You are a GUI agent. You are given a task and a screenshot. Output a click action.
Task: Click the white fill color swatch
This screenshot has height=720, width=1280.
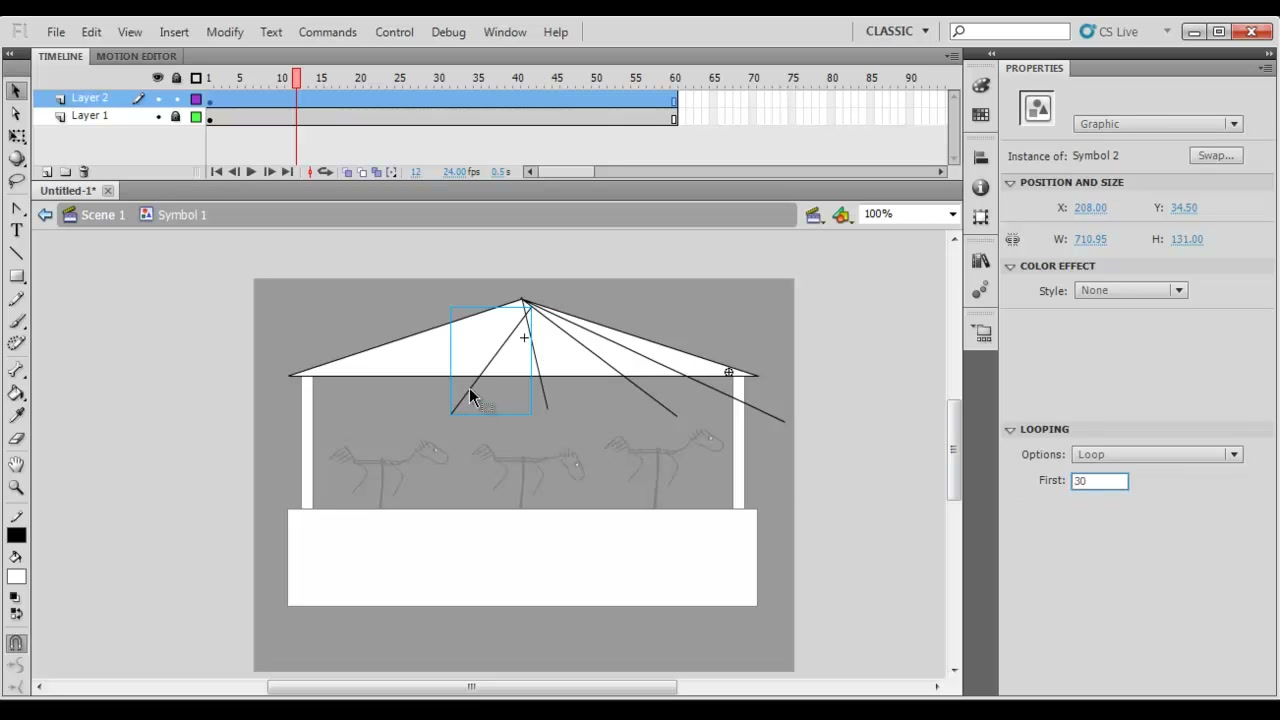pyautogui.click(x=16, y=577)
